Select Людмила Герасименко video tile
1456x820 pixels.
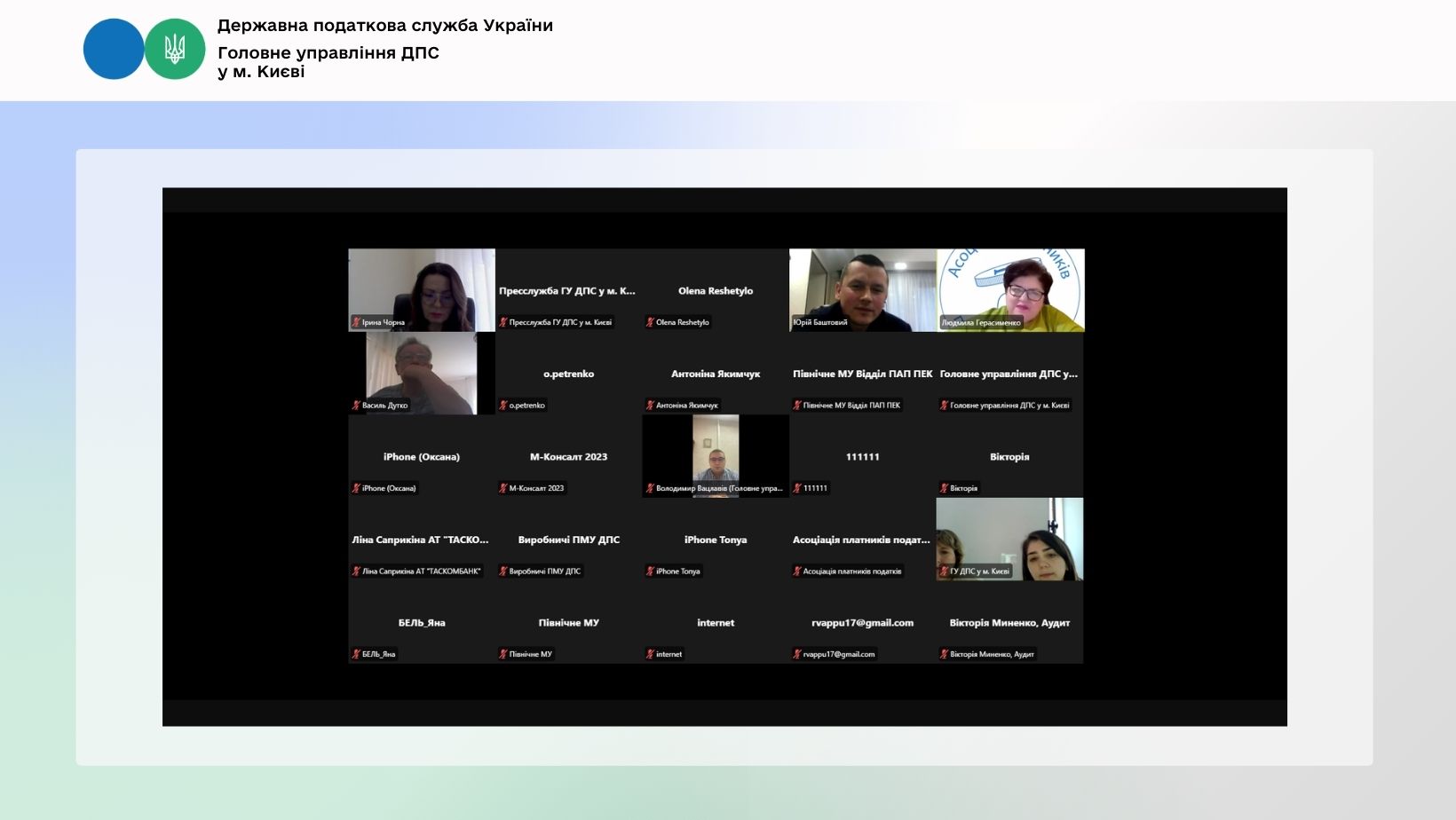tap(1010, 289)
